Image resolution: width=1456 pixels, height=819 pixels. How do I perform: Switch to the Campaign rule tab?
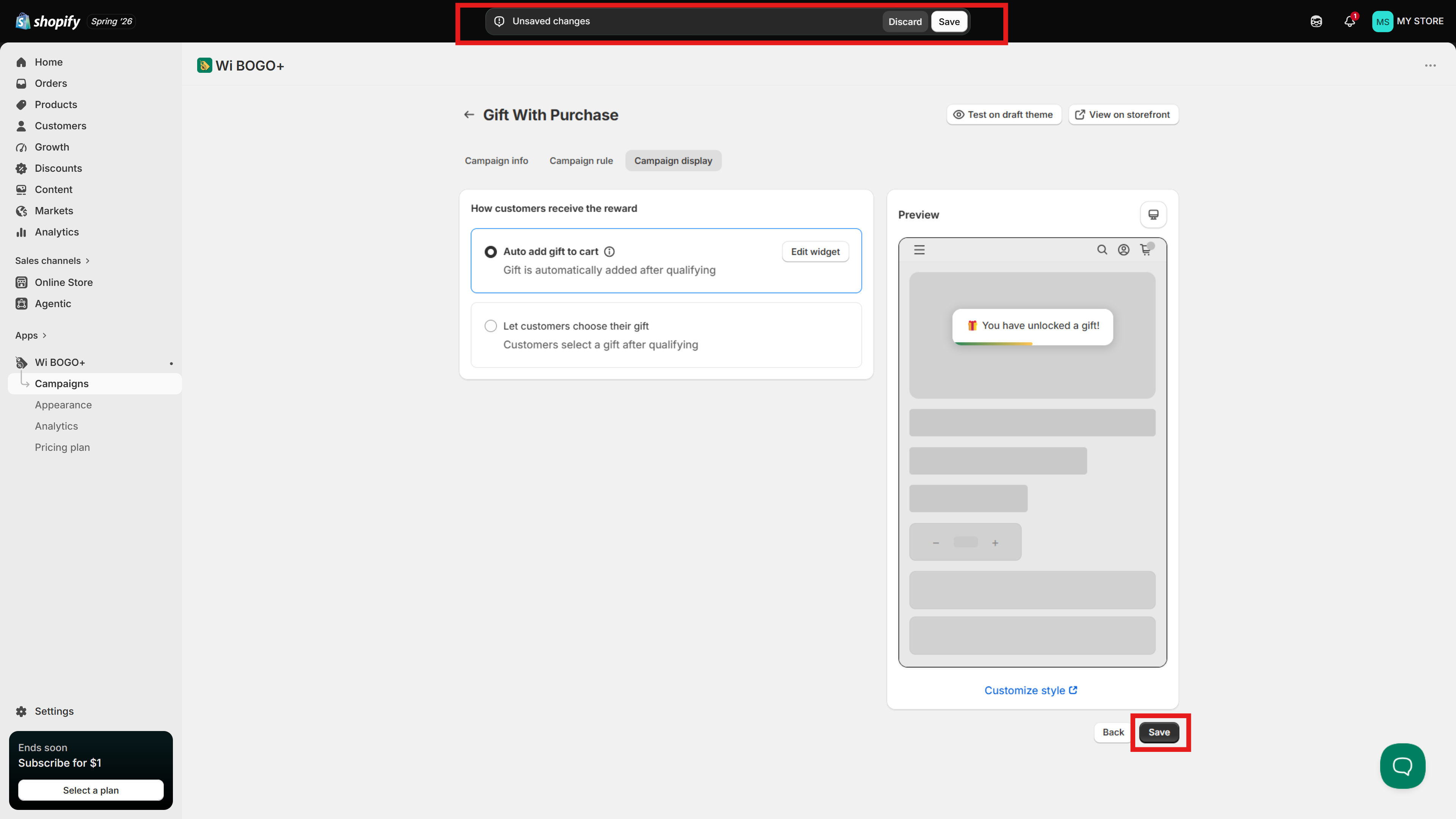pyautogui.click(x=581, y=160)
